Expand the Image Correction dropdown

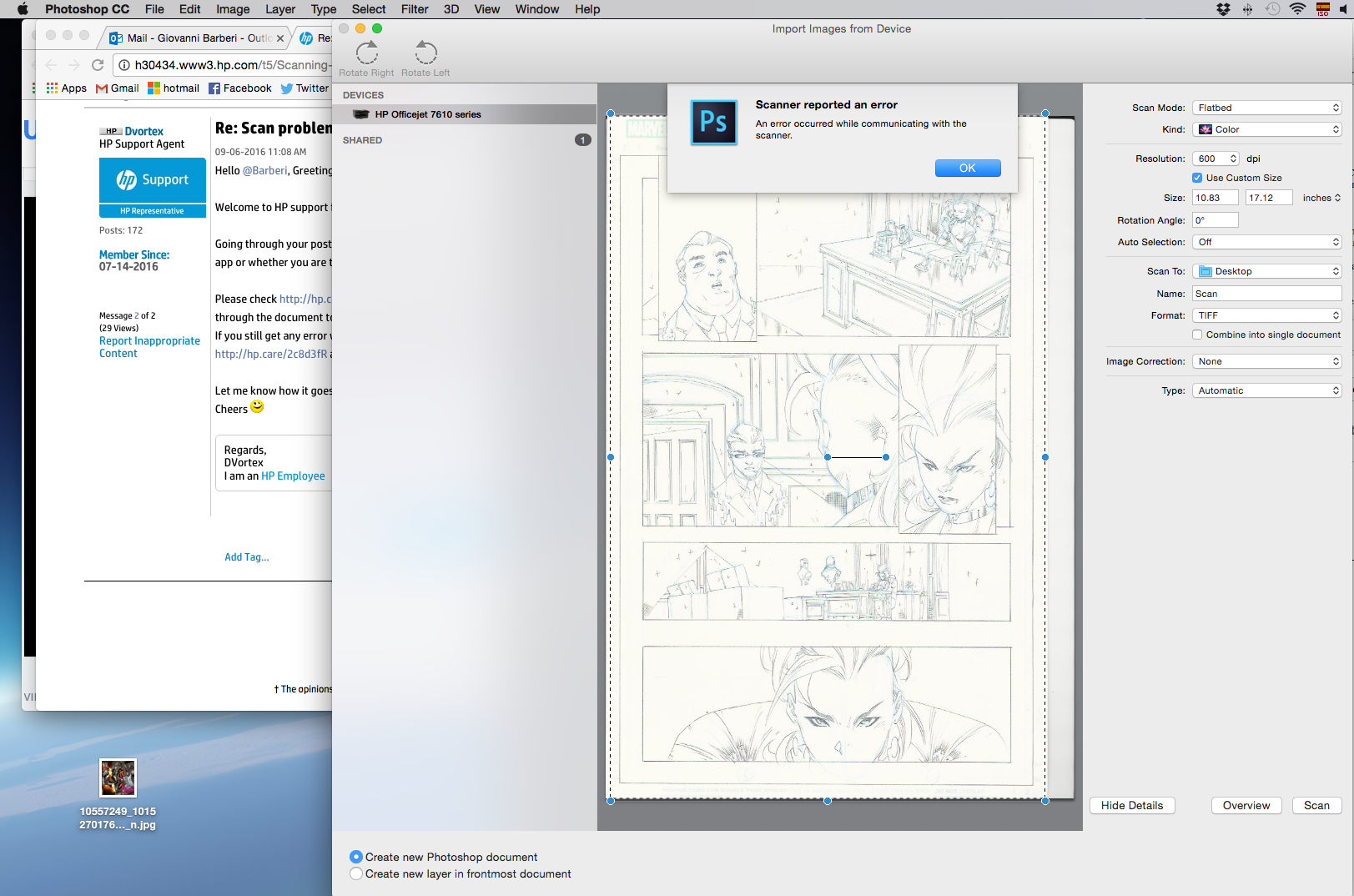pos(1267,361)
